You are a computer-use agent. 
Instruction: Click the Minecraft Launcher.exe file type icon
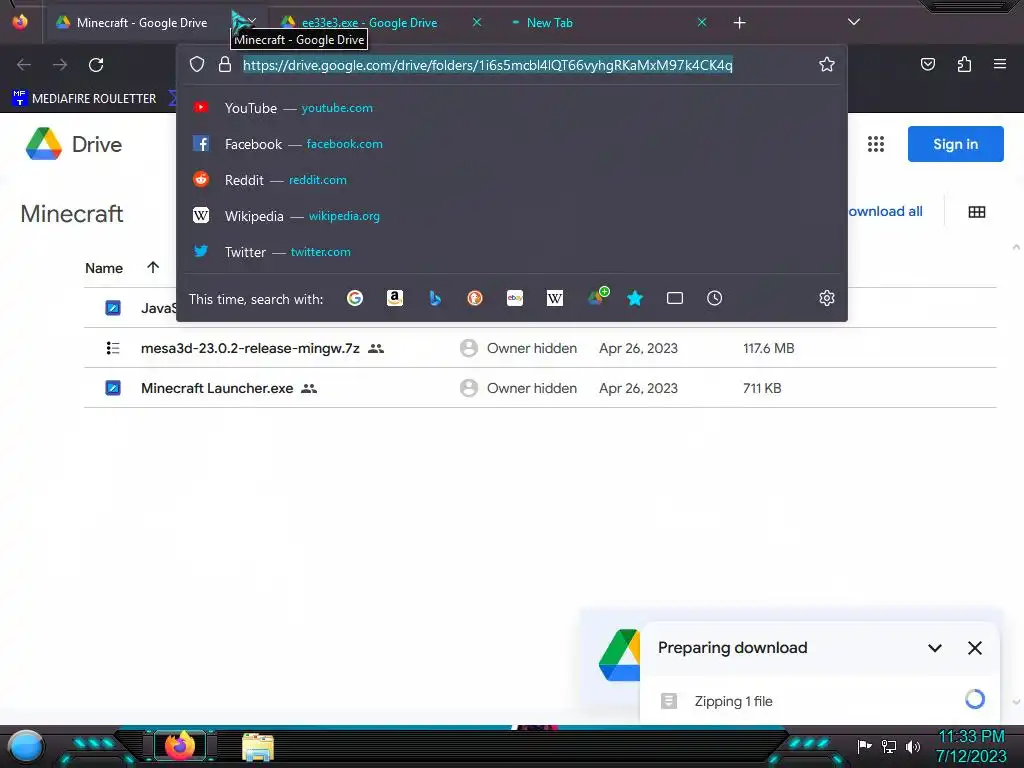(113, 388)
